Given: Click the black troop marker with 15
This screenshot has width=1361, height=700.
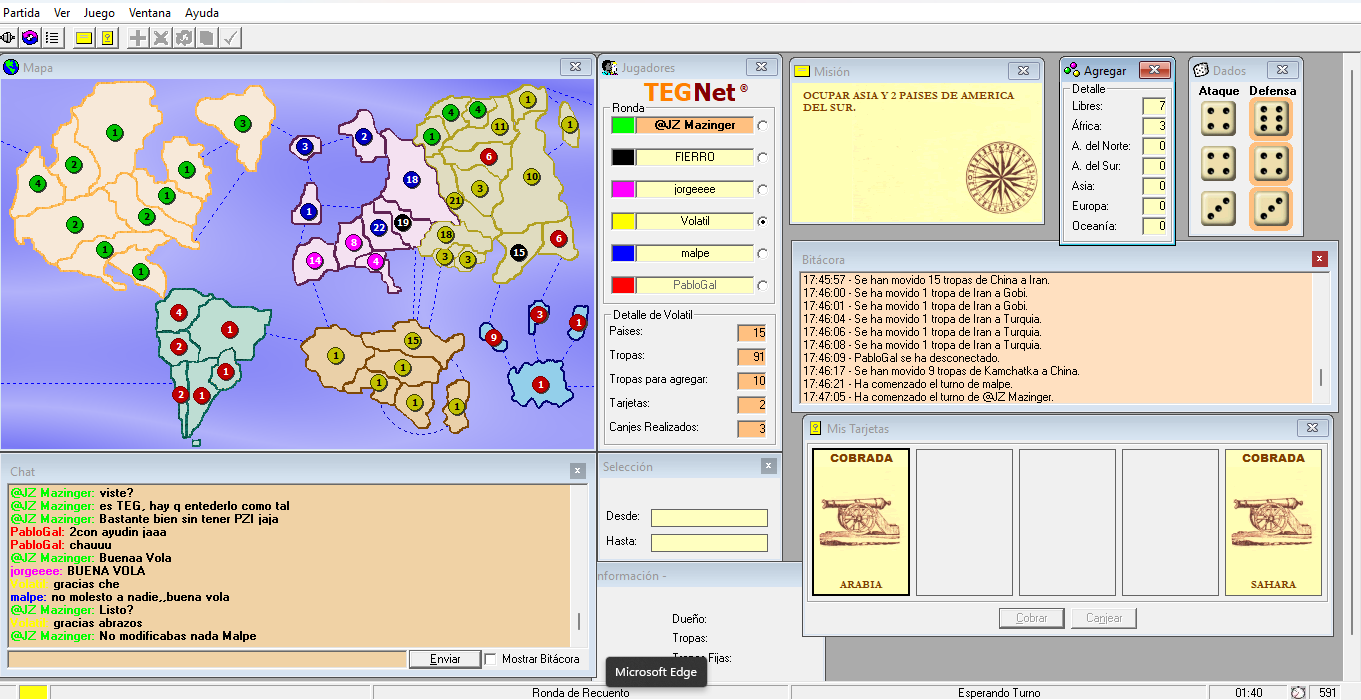Looking at the screenshot, I should point(518,252).
